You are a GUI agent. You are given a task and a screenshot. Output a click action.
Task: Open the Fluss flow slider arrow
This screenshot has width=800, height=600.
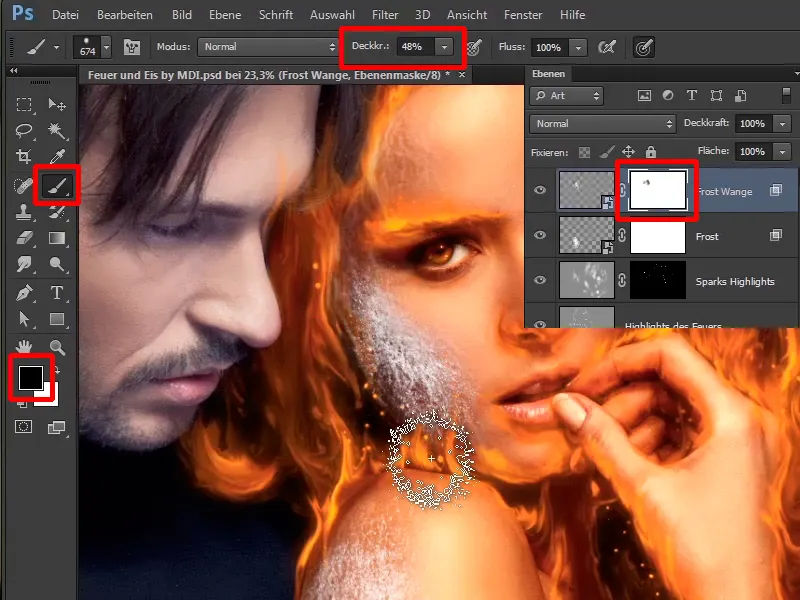point(578,48)
